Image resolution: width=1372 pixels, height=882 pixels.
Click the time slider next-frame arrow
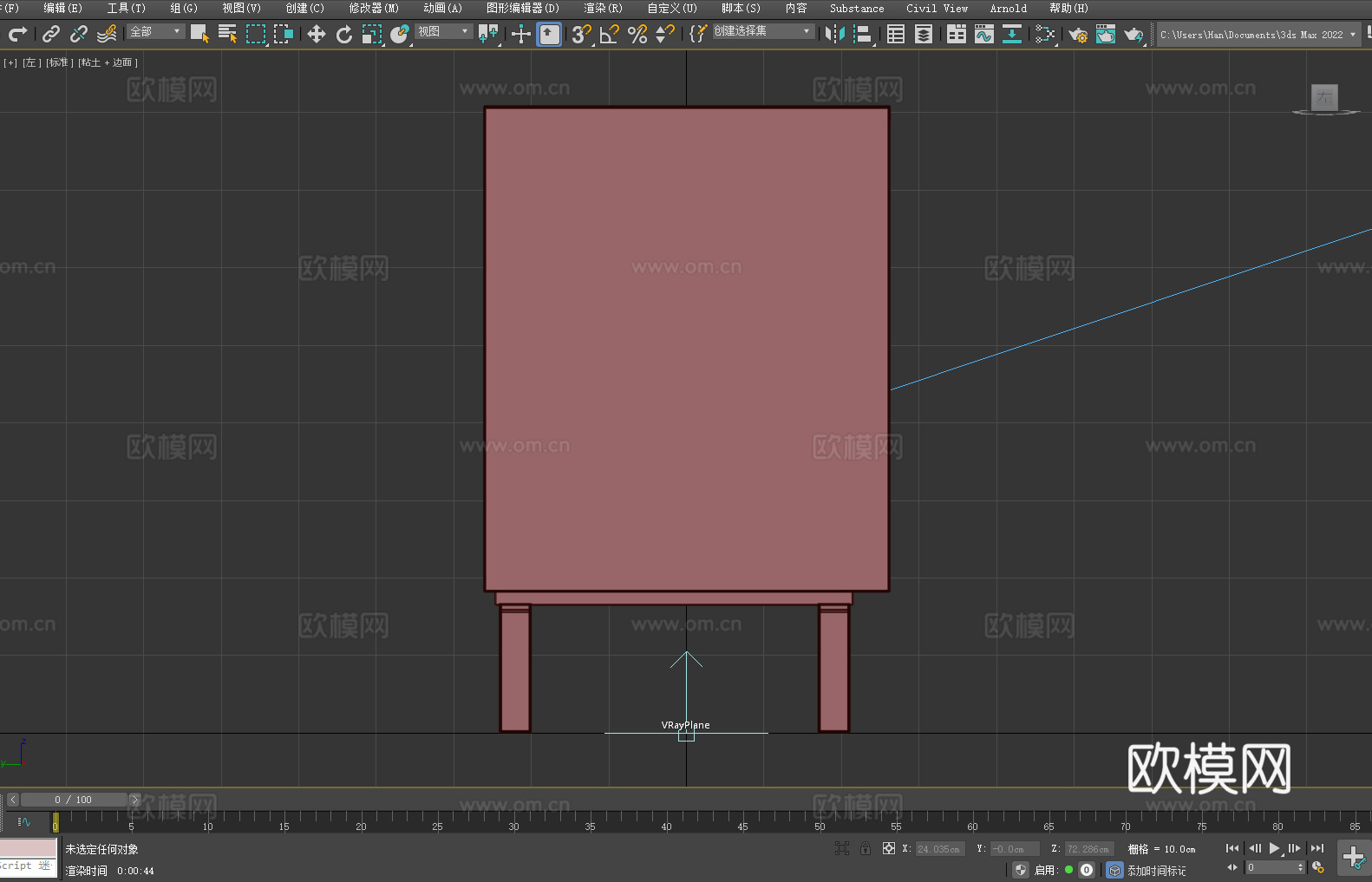point(134,800)
